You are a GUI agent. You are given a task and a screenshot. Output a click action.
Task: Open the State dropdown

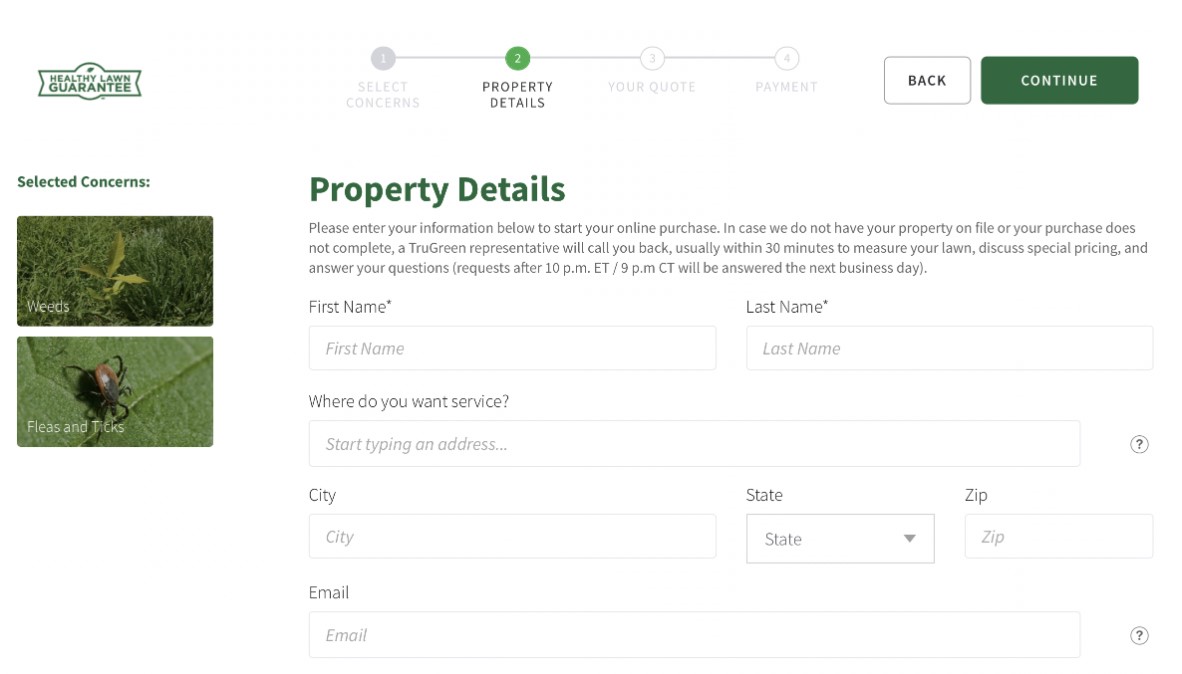(x=840, y=539)
